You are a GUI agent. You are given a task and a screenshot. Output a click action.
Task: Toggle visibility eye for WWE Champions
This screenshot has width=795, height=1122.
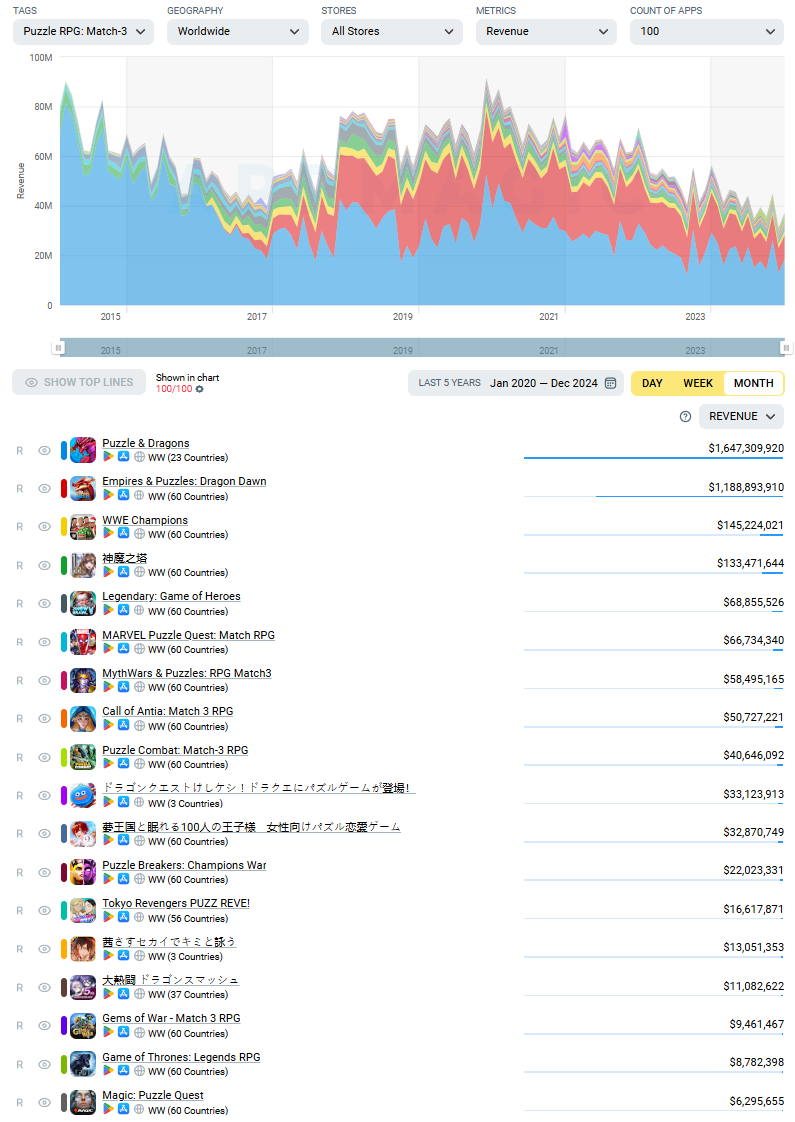(44, 527)
